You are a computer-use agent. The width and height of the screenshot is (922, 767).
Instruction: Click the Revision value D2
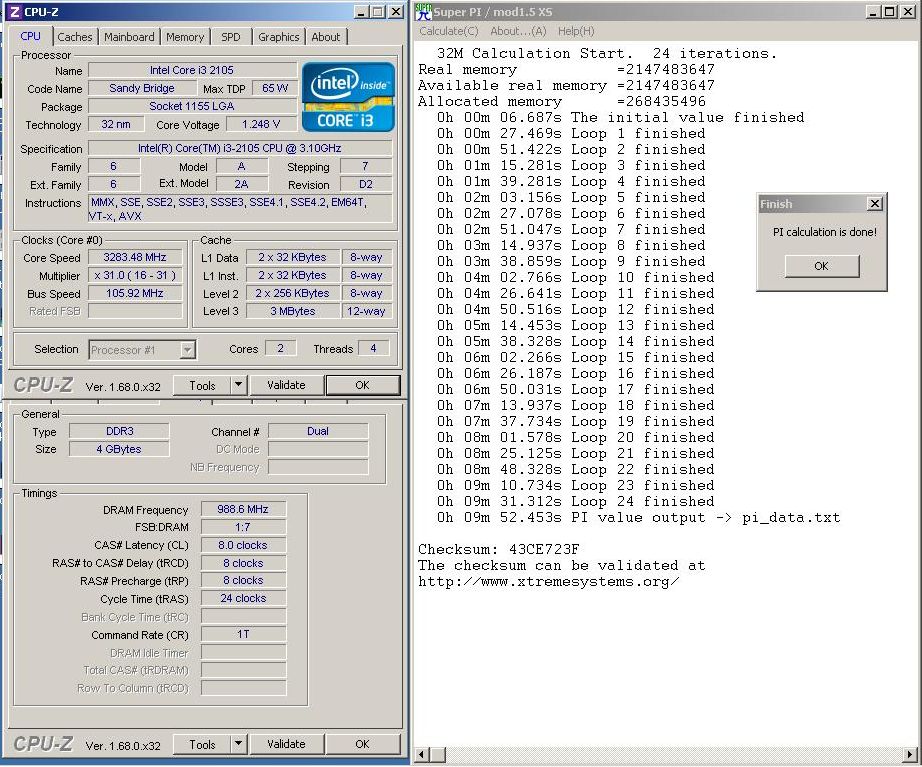[365, 184]
